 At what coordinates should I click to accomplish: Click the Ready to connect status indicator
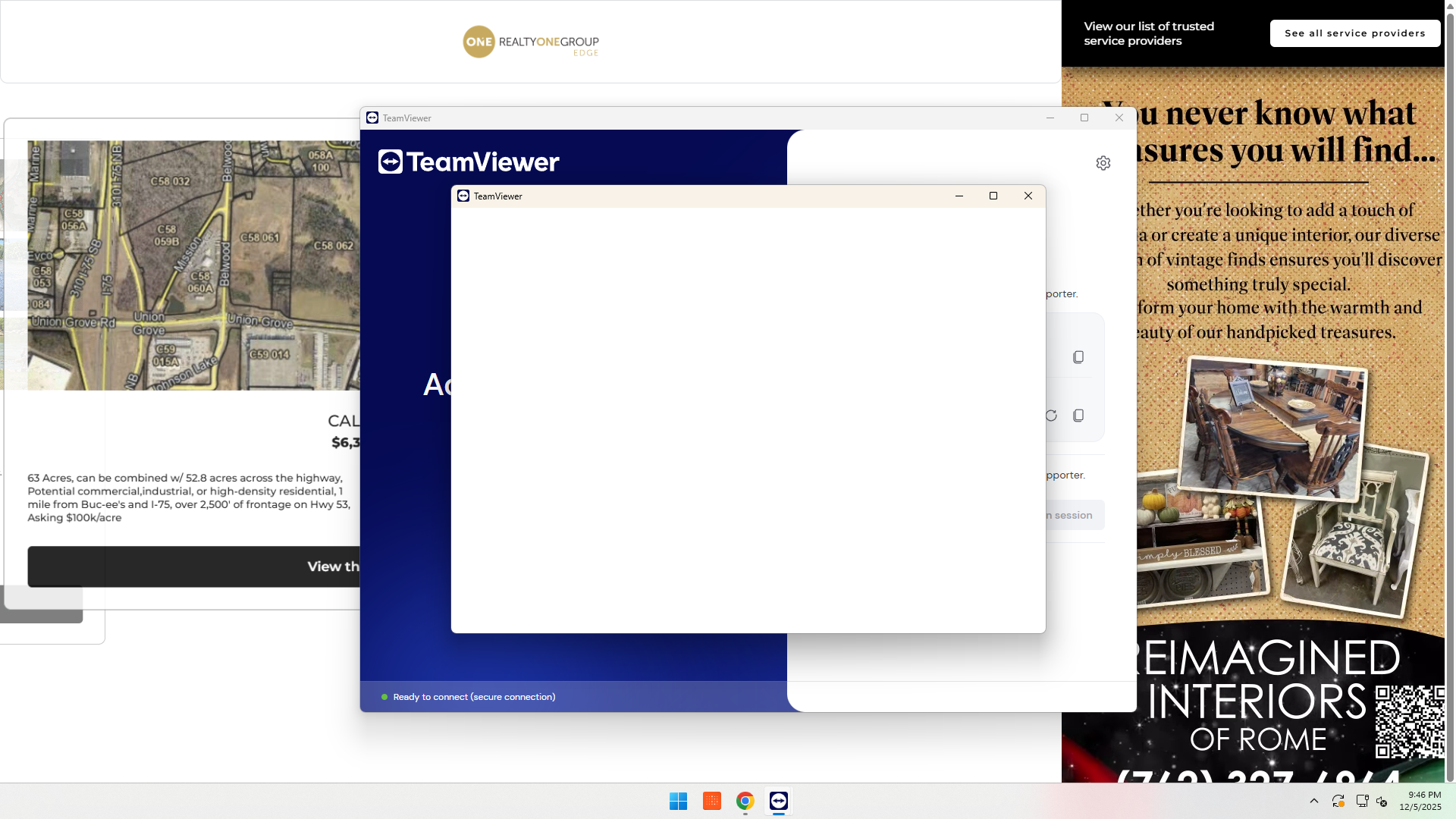coord(385,696)
